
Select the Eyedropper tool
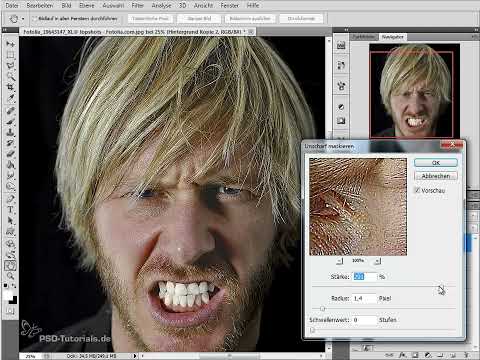click(10, 98)
